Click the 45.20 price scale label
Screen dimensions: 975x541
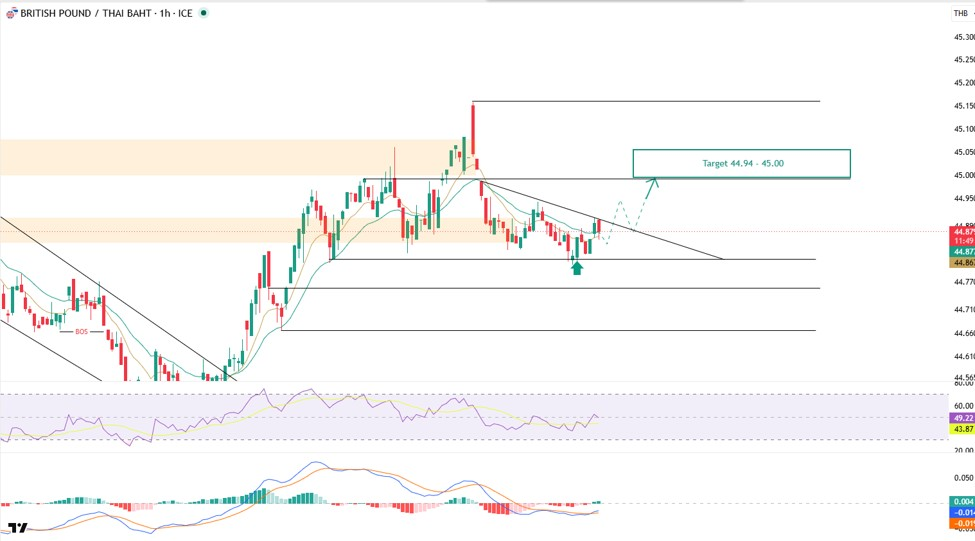click(964, 83)
